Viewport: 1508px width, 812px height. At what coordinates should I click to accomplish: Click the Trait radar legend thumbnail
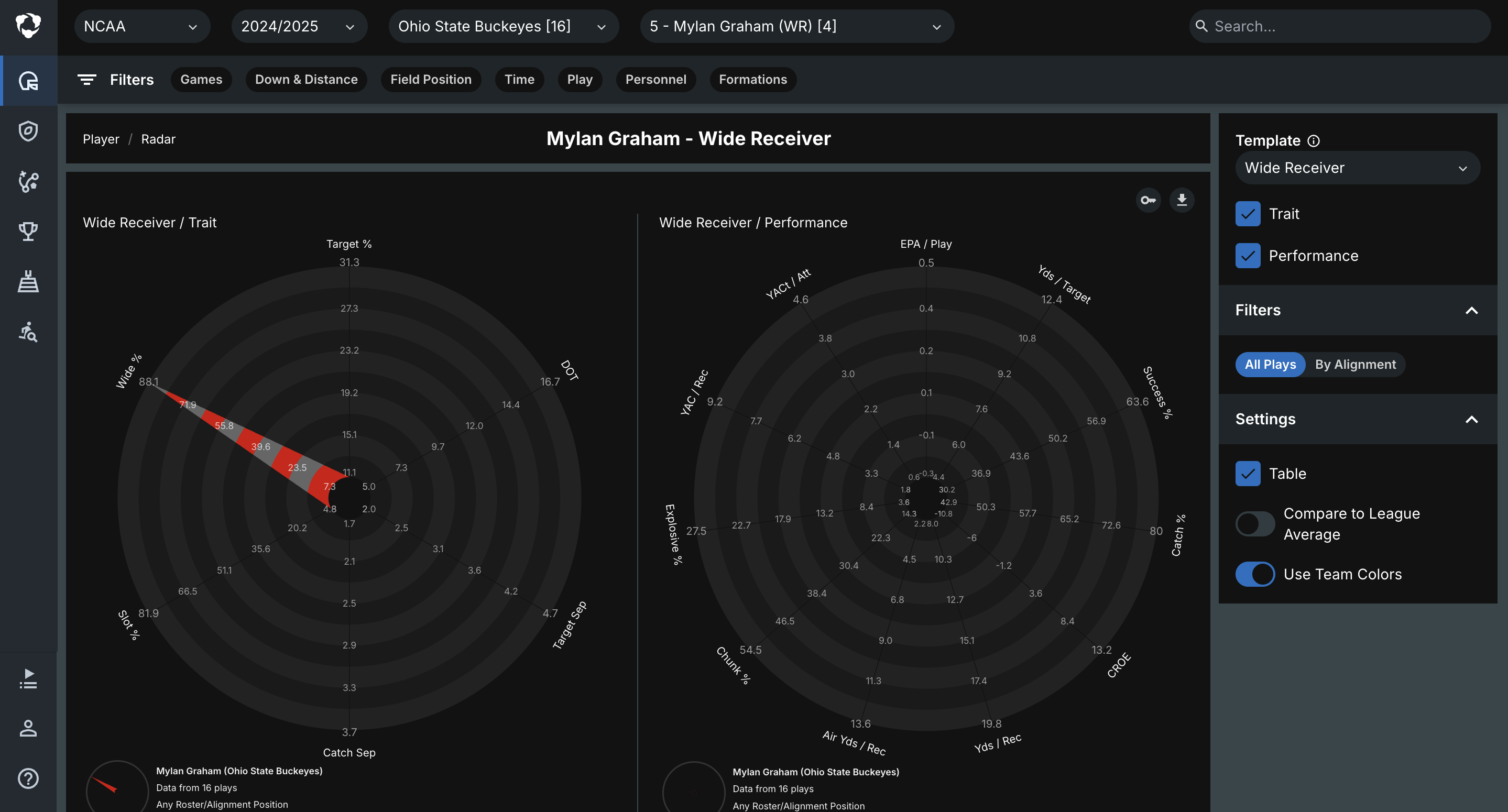click(117, 786)
